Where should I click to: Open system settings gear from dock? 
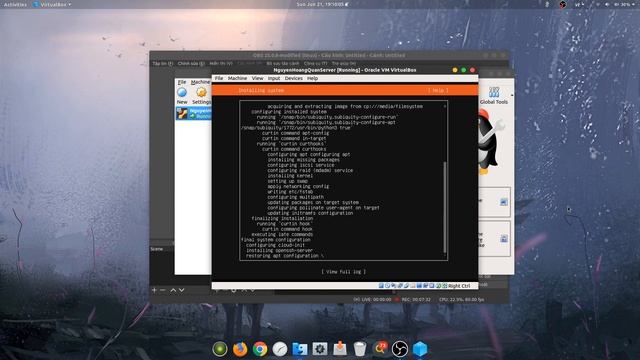click(320, 349)
